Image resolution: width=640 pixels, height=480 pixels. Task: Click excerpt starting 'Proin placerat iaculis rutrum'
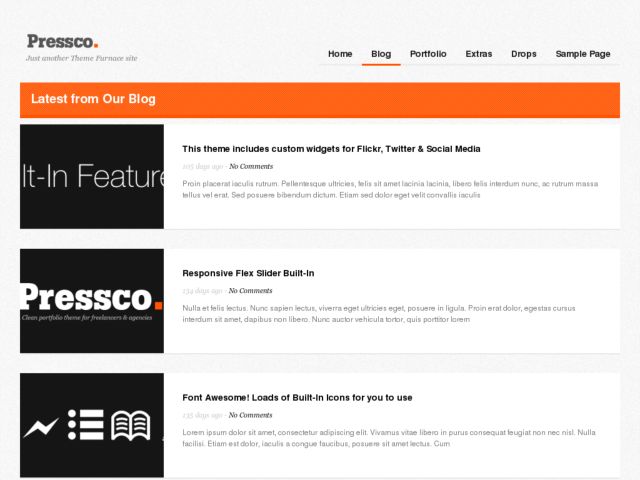click(390, 189)
